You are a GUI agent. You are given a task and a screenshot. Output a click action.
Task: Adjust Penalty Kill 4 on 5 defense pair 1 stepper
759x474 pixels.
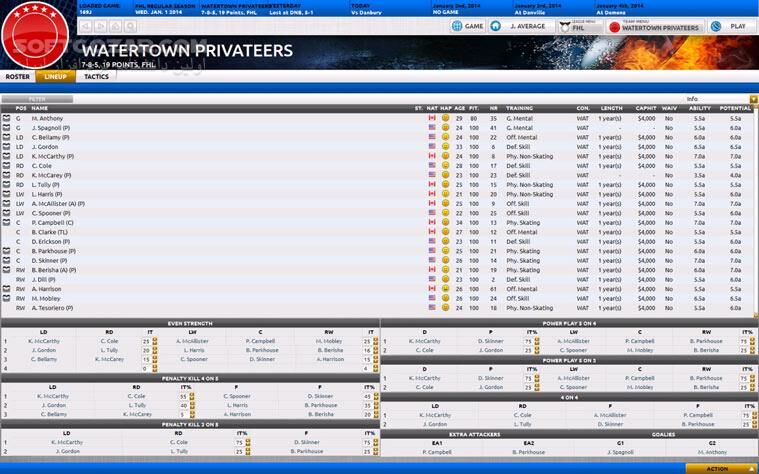click(192, 396)
